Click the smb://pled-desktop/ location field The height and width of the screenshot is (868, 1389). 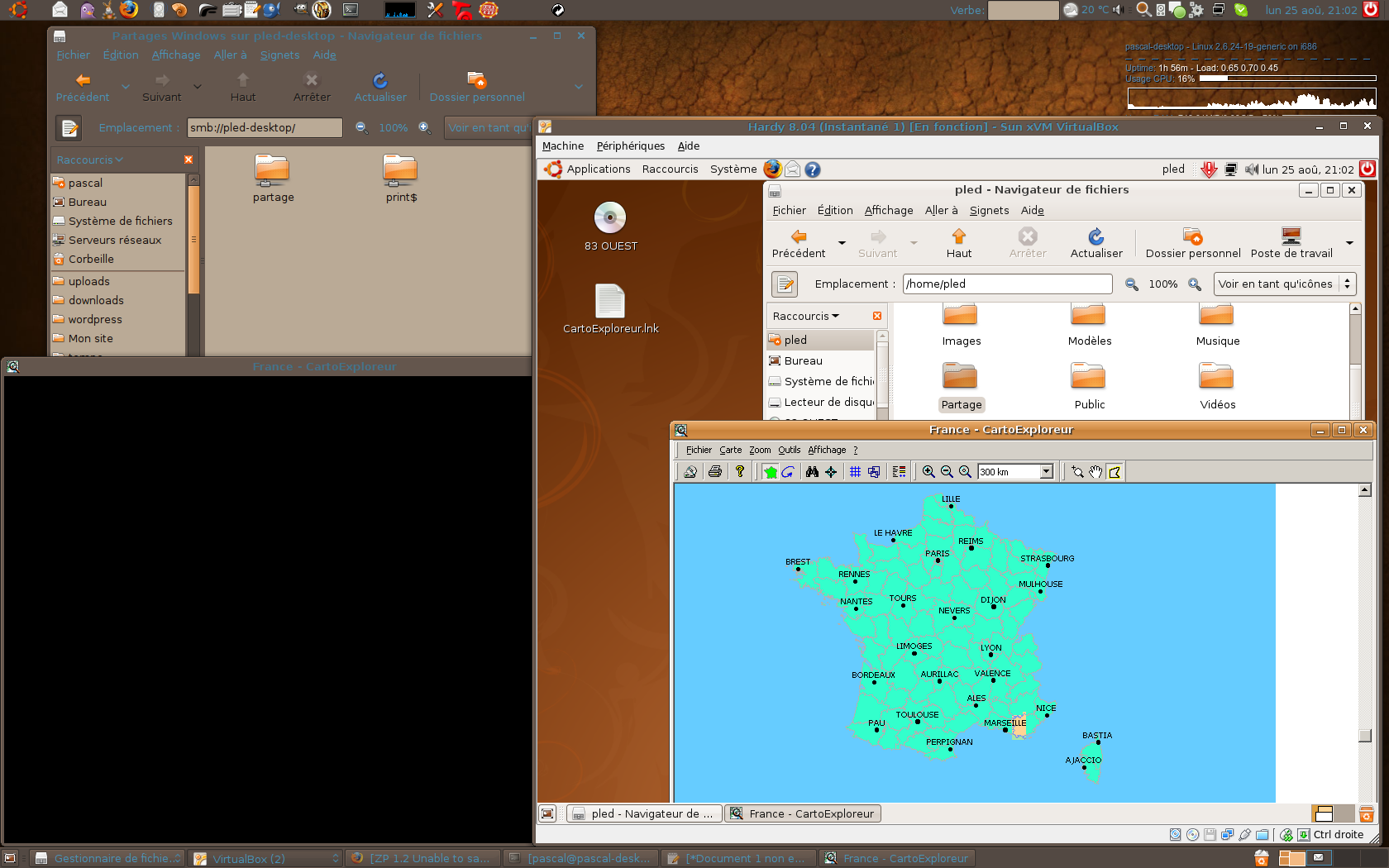click(265, 127)
